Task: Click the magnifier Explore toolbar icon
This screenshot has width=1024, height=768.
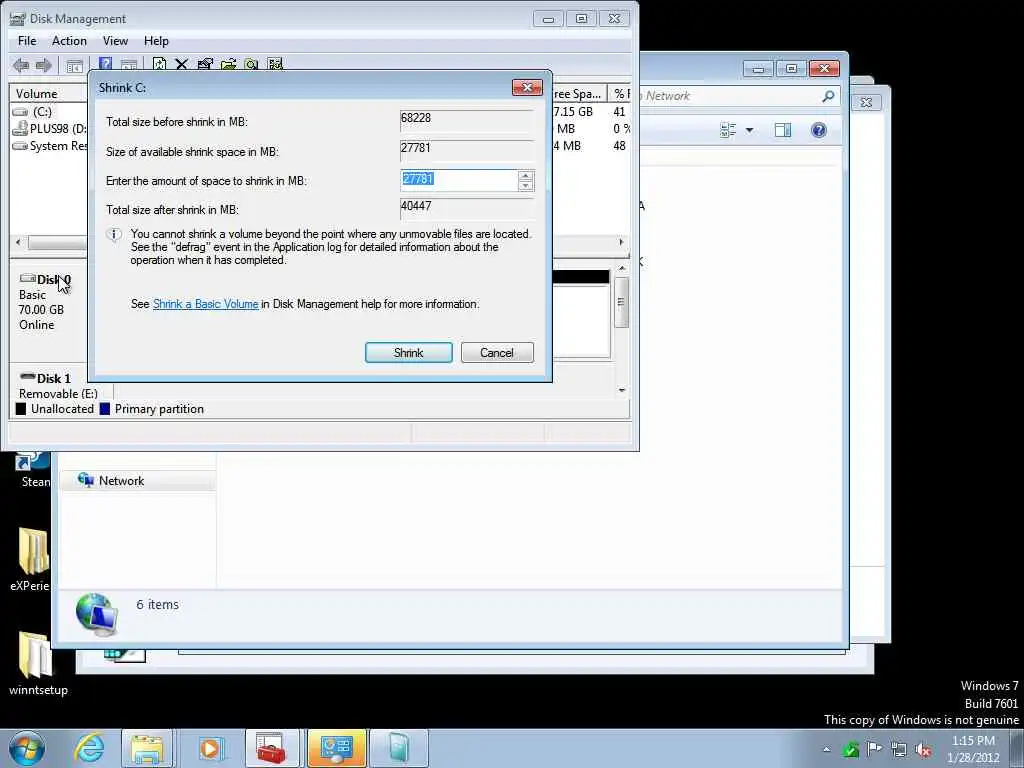Action: click(251, 64)
